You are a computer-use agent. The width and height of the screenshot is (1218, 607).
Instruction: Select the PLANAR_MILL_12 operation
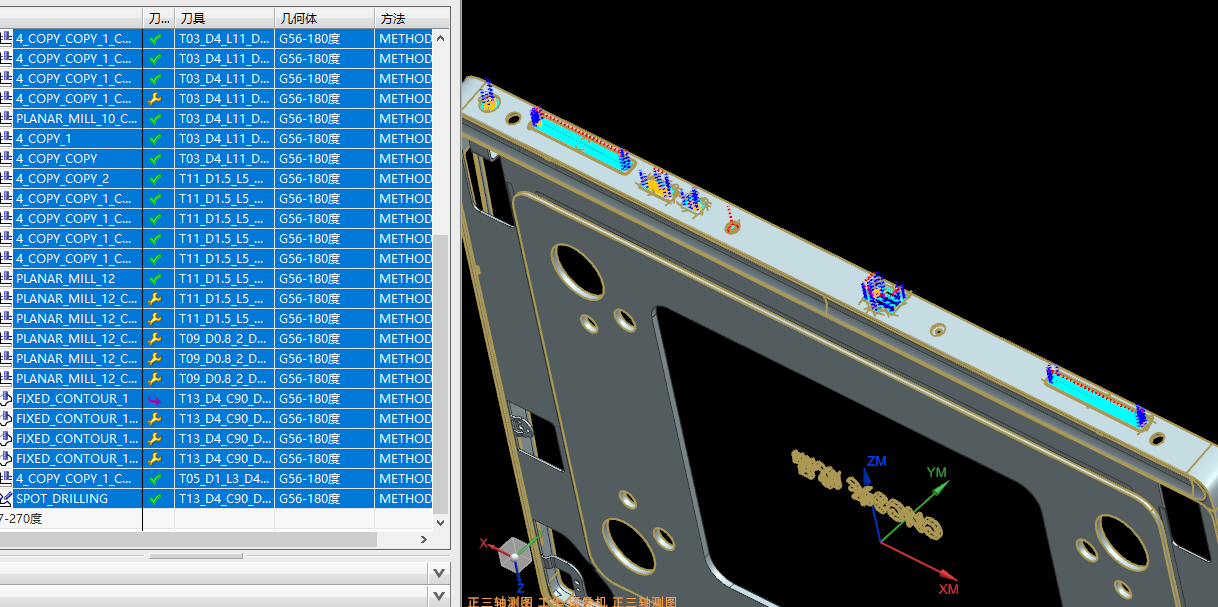(66, 278)
